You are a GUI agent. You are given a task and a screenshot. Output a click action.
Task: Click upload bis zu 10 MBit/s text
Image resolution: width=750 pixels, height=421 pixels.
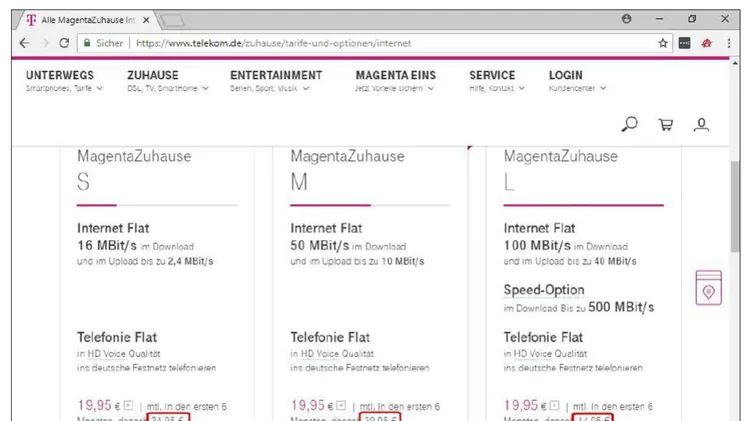[x=357, y=261]
